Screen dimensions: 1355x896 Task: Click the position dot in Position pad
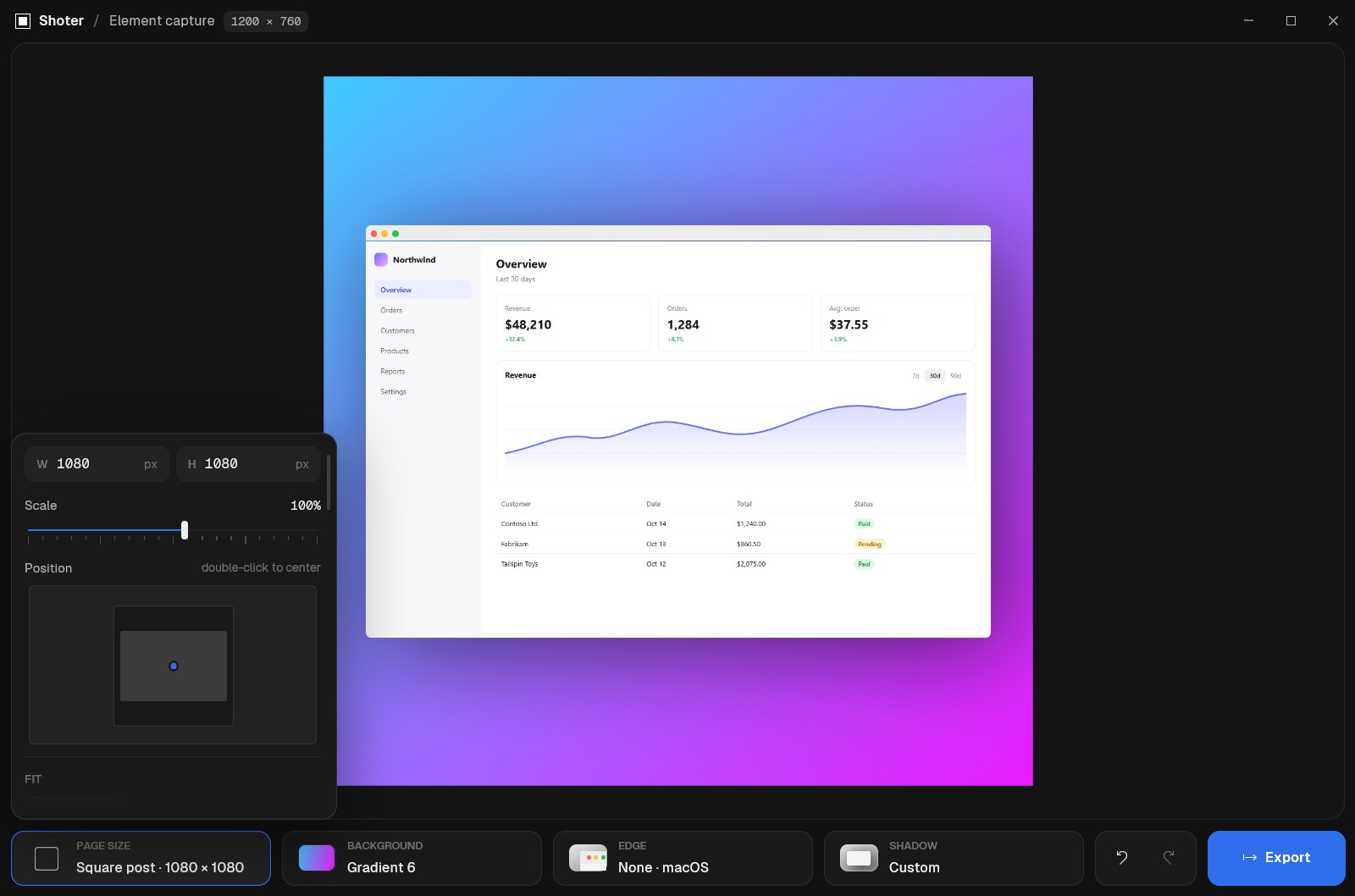[174, 666]
